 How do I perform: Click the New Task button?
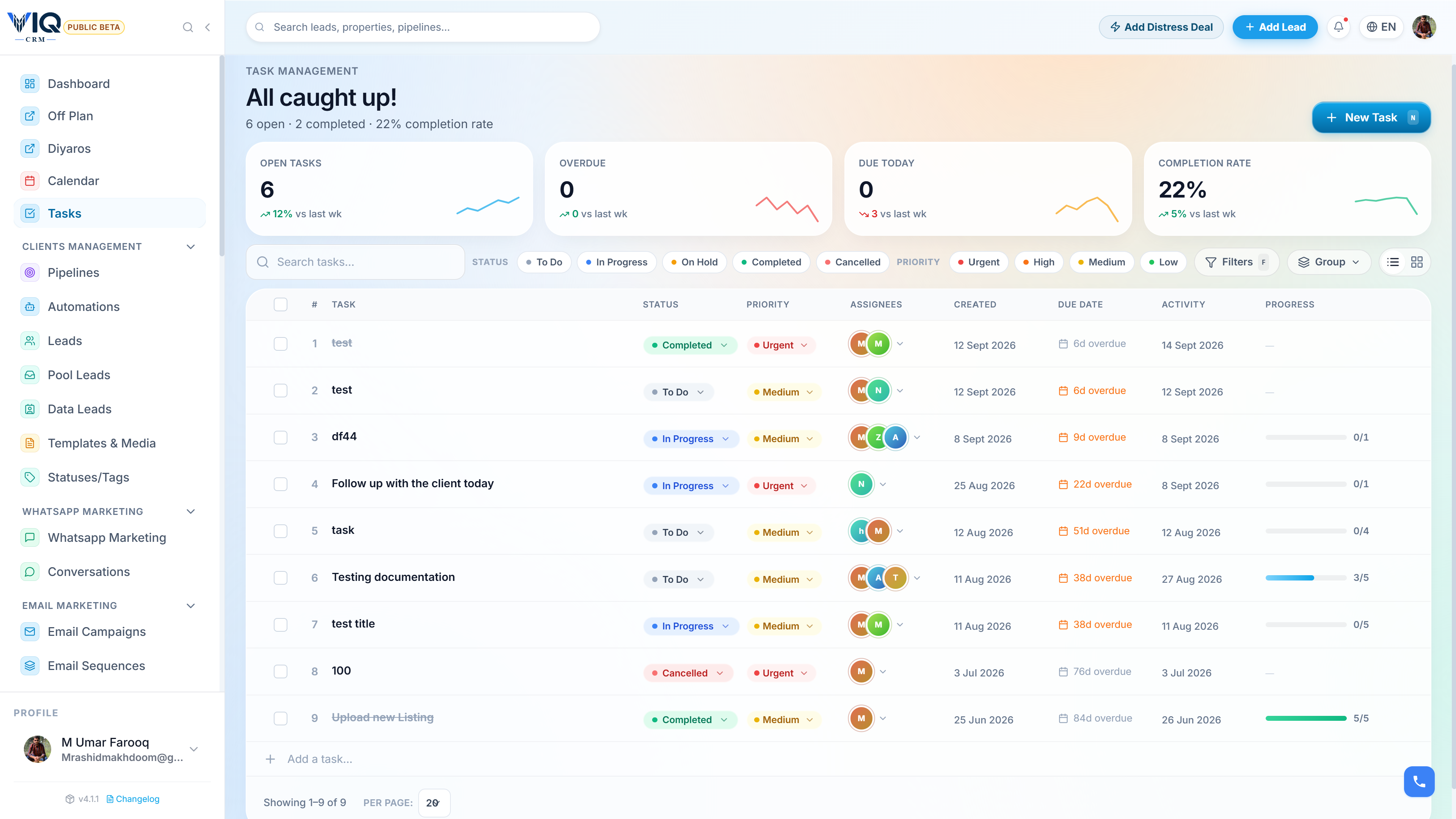click(1371, 118)
